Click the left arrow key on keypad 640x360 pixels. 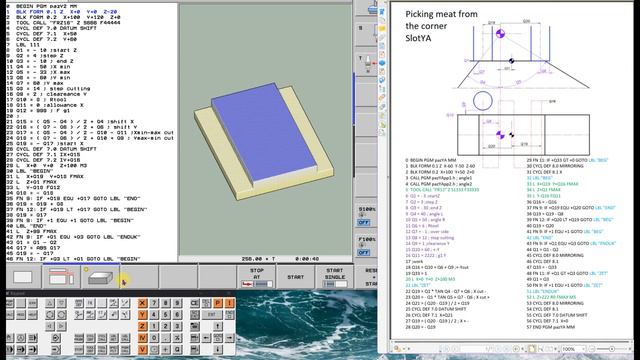206,338
